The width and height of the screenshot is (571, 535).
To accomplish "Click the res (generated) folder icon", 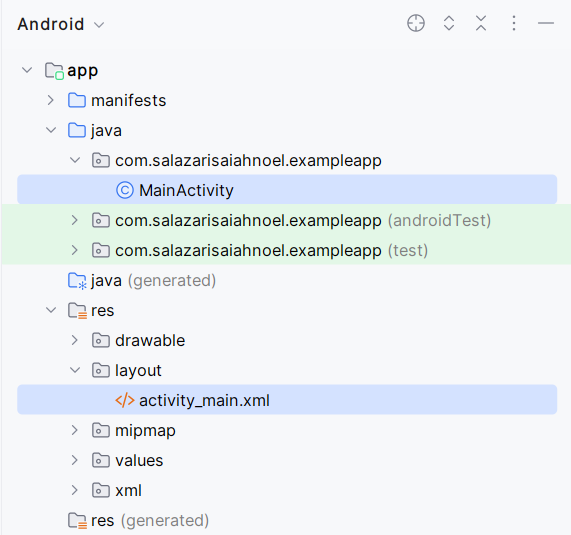I will (x=78, y=521).
